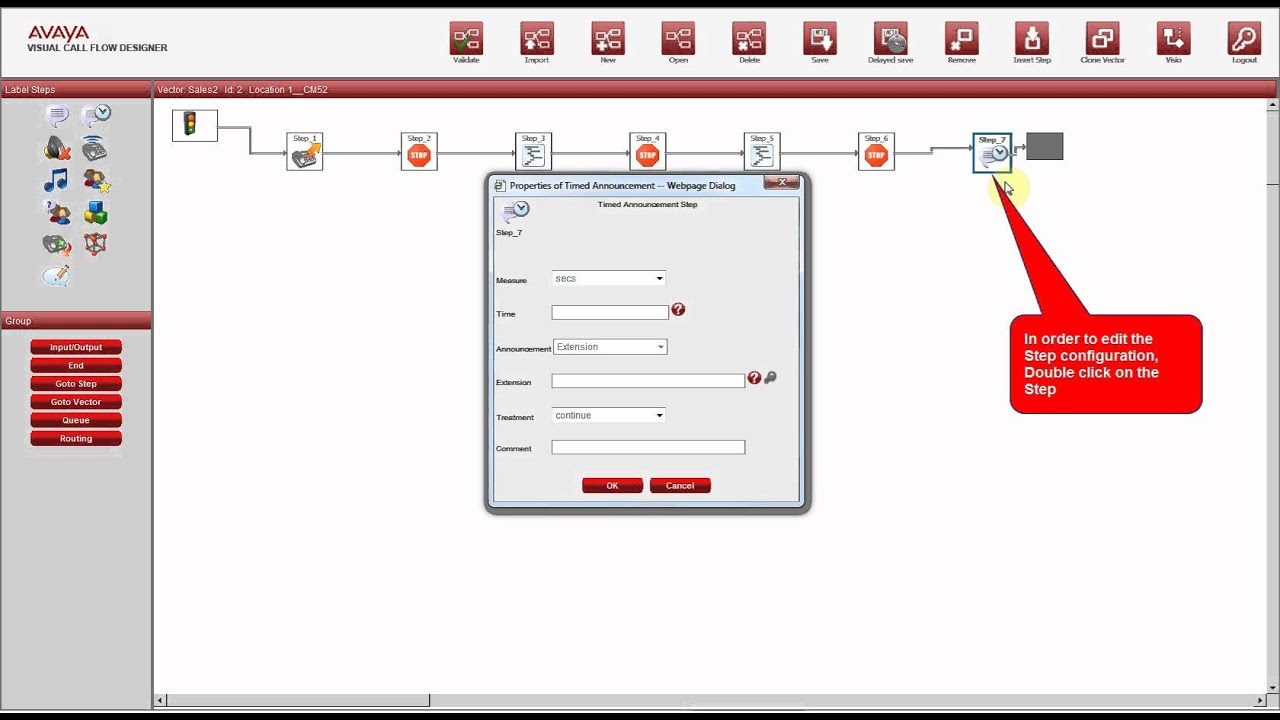Select the pencil speech bubble comment icon

pos(57,275)
